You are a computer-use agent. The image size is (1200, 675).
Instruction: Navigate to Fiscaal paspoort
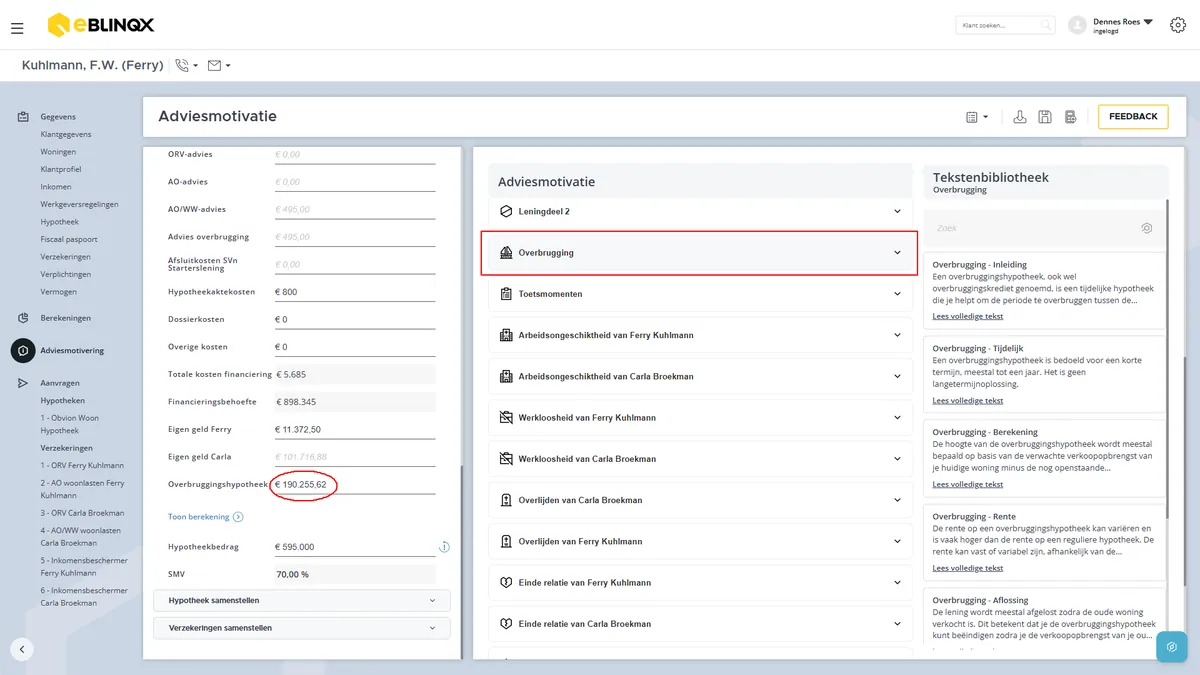click(69, 239)
